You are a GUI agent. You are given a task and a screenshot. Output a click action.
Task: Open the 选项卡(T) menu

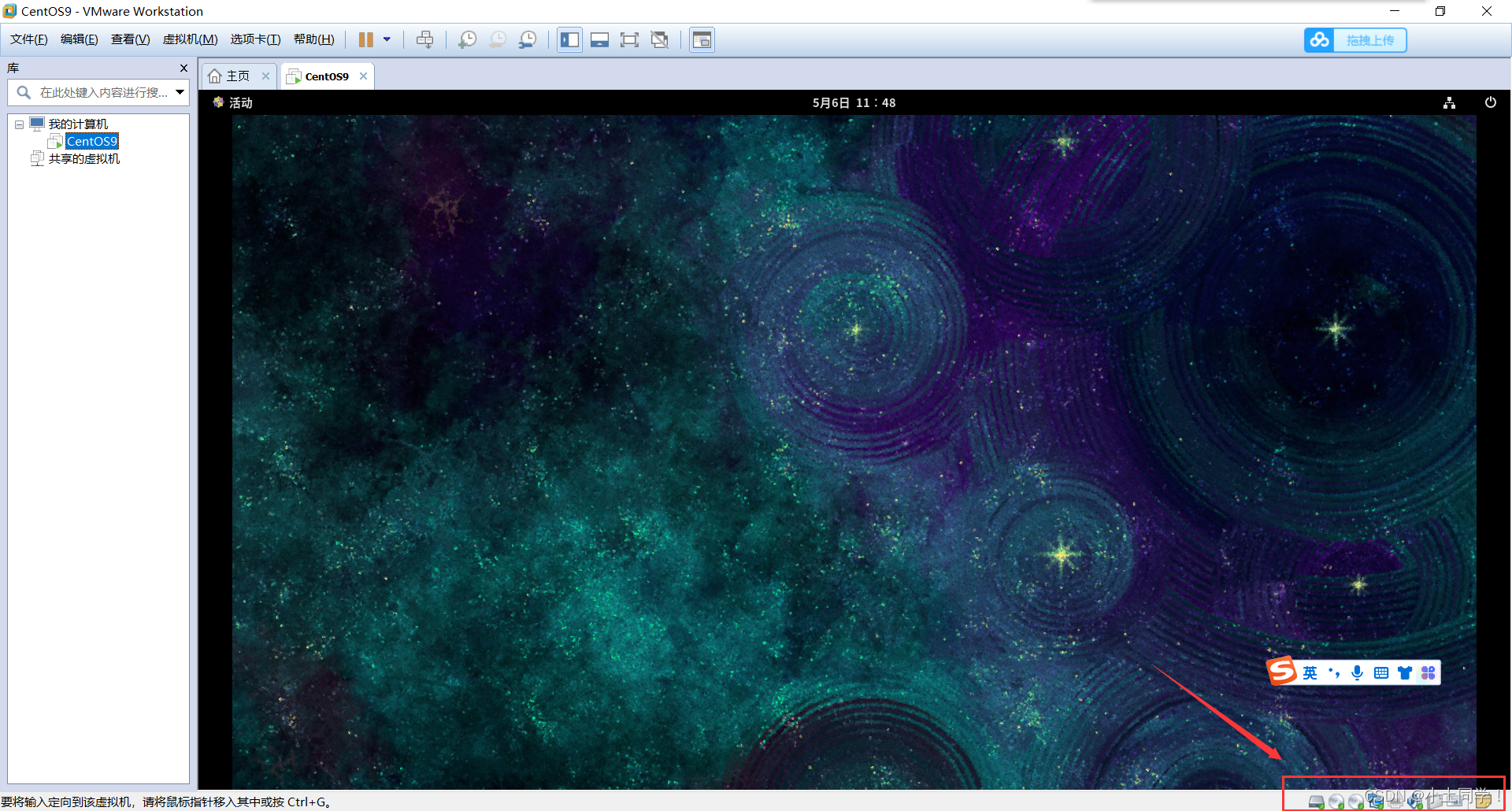(x=255, y=39)
